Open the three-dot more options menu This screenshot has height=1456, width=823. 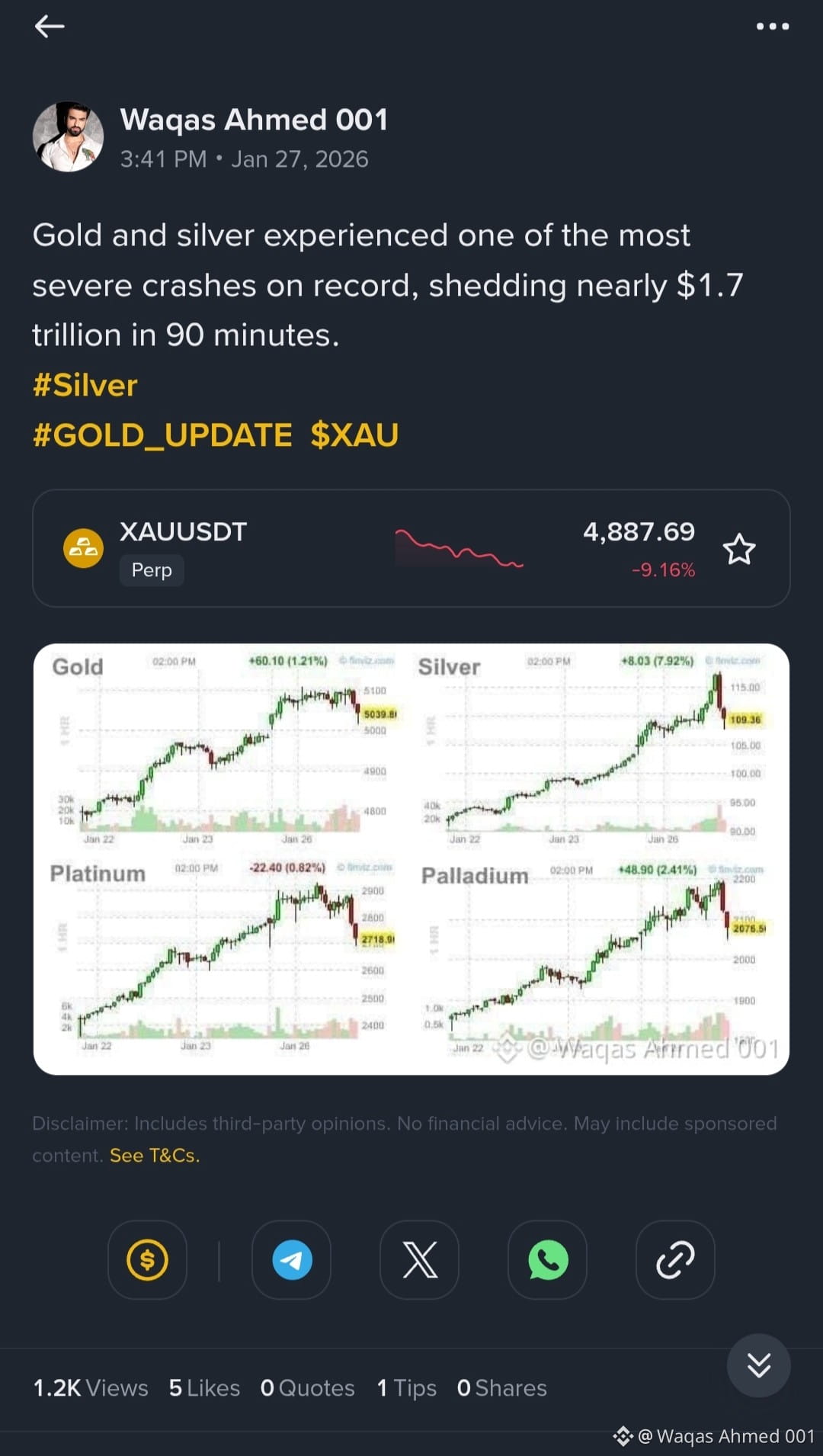(x=772, y=27)
